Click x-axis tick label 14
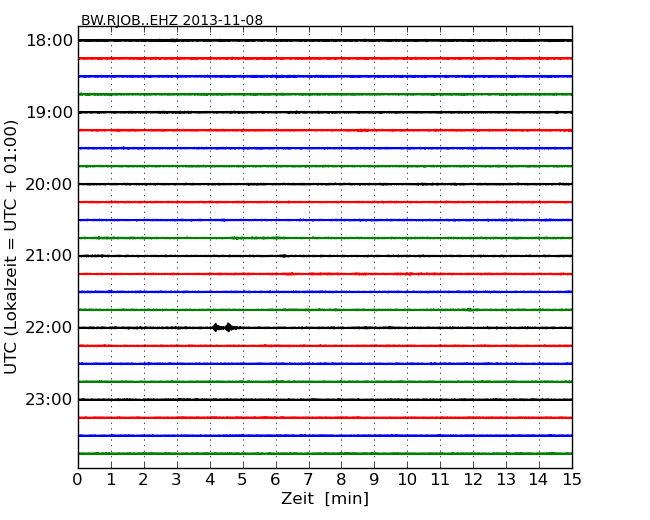The image size is (650, 520). (538, 479)
